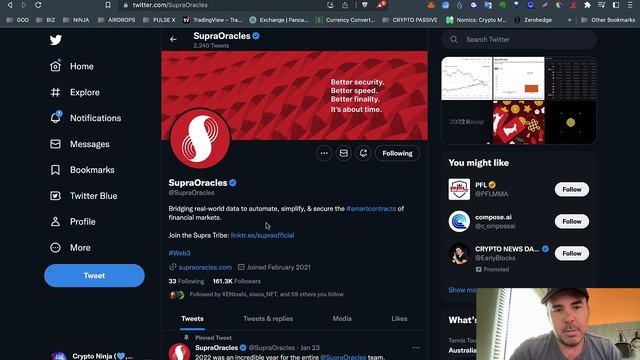Go back with the profile back arrow
Image resolution: width=640 pixels, height=360 pixels.
pos(173,40)
